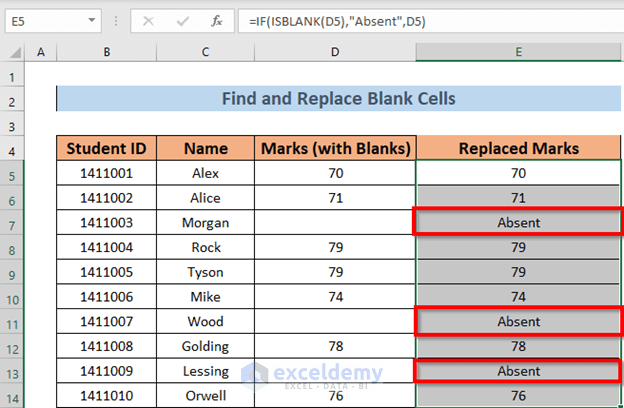Click cell containing 1411005
624x408 pixels.
tap(106, 272)
